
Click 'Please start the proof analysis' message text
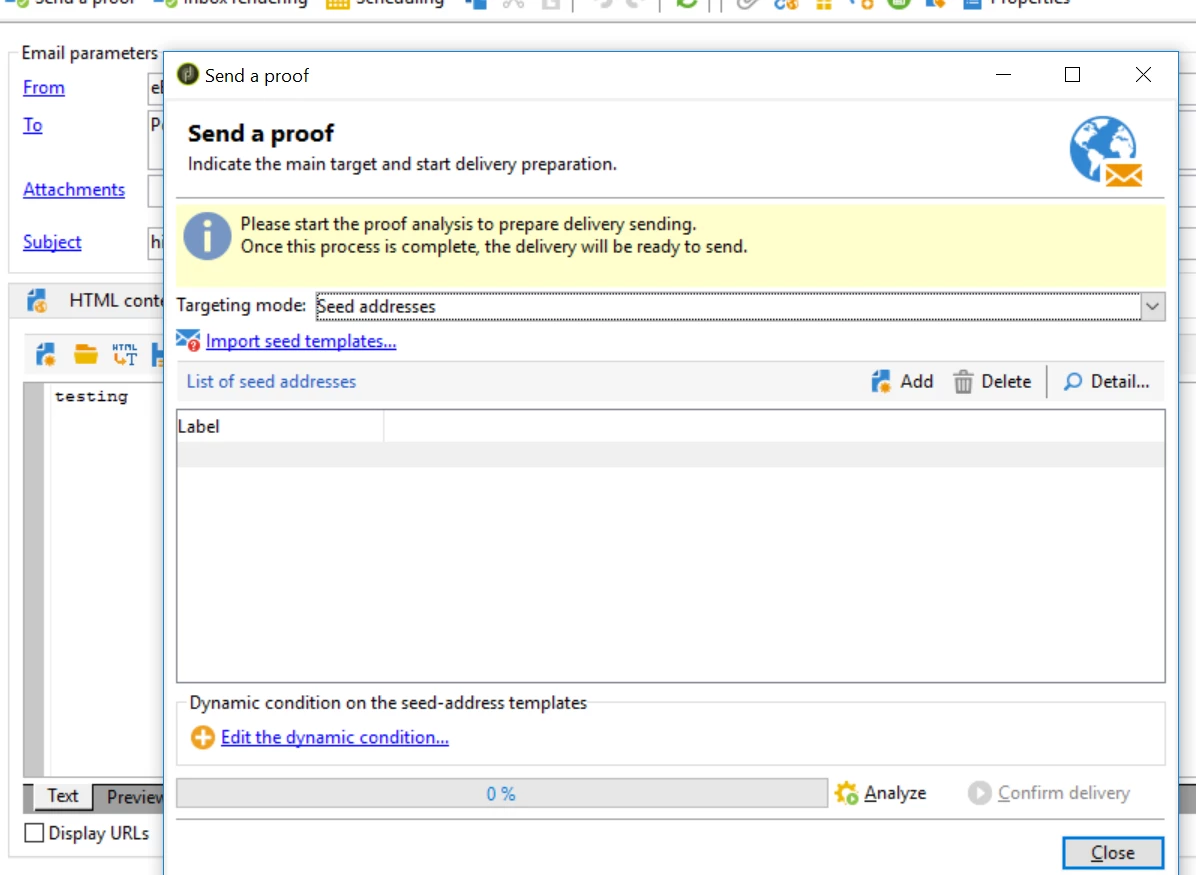click(x=468, y=224)
